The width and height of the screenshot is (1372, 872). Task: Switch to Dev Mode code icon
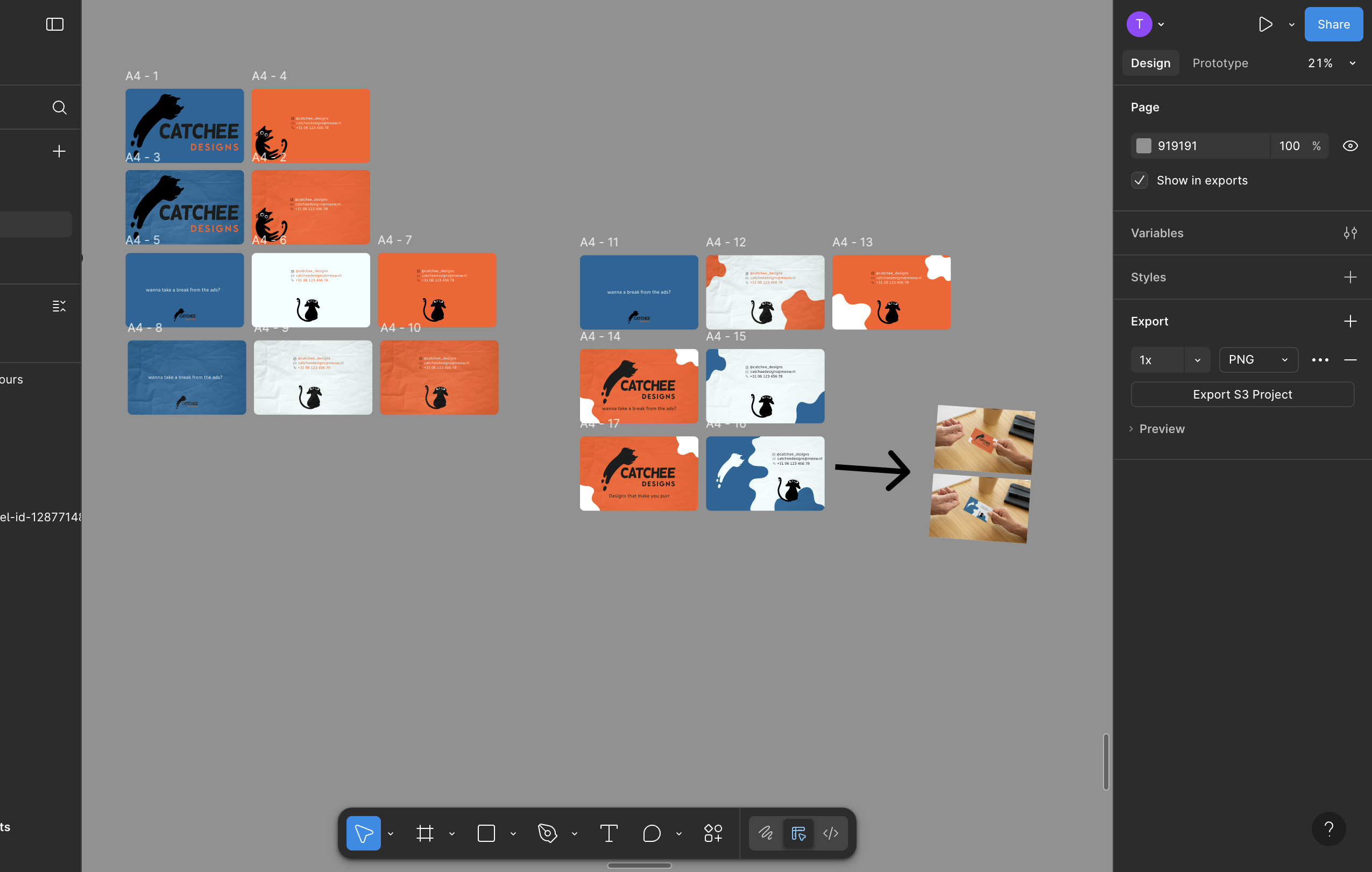pyautogui.click(x=830, y=833)
